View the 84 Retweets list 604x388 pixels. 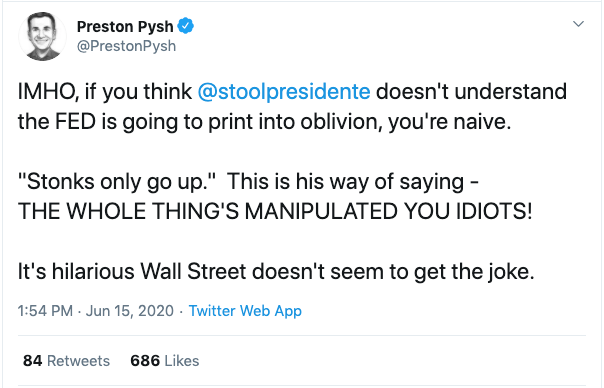coord(66,361)
